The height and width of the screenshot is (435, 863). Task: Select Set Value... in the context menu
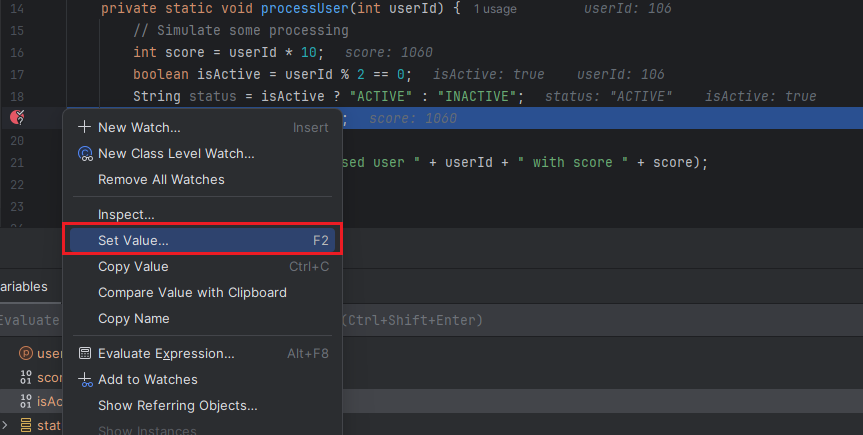(x=203, y=241)
